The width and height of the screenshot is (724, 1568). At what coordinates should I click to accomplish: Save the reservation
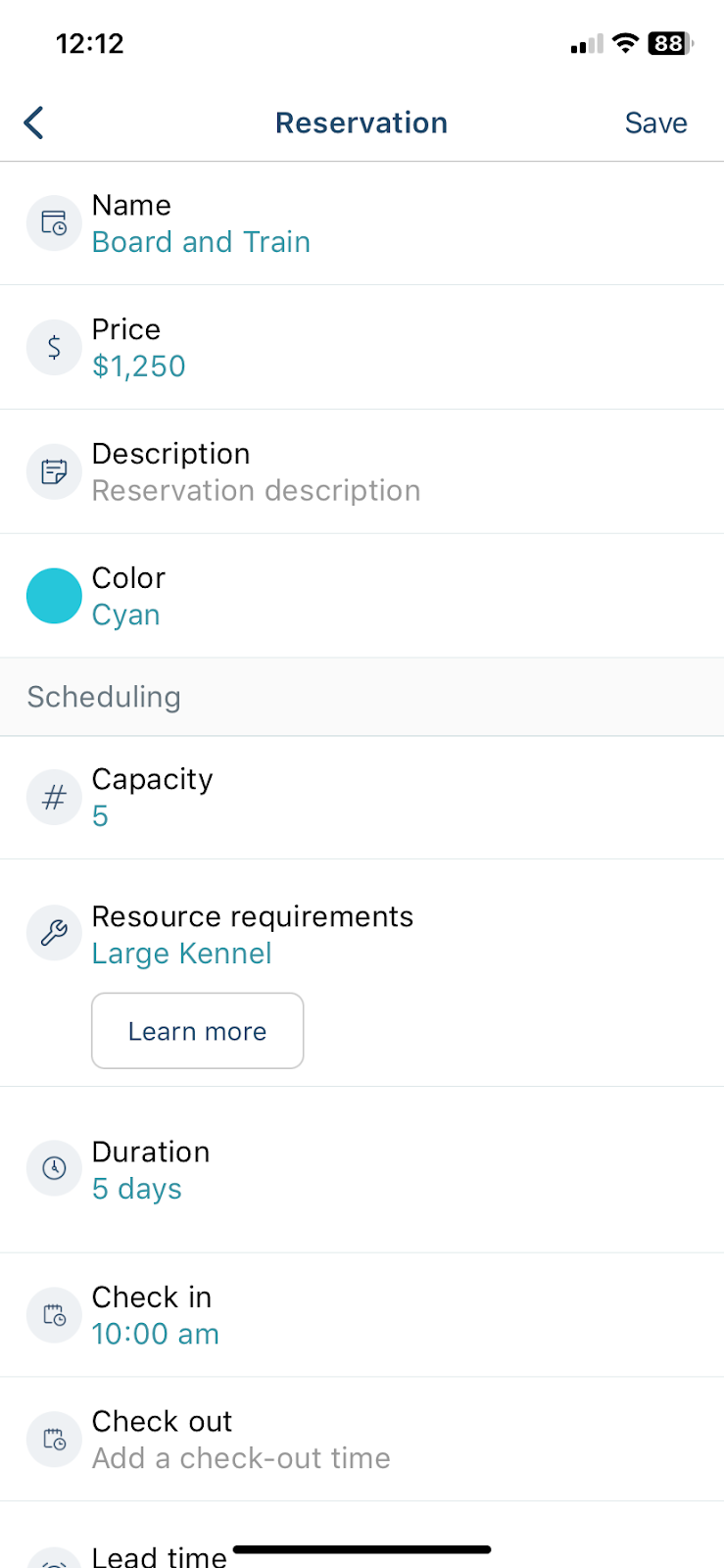[655, 122]
